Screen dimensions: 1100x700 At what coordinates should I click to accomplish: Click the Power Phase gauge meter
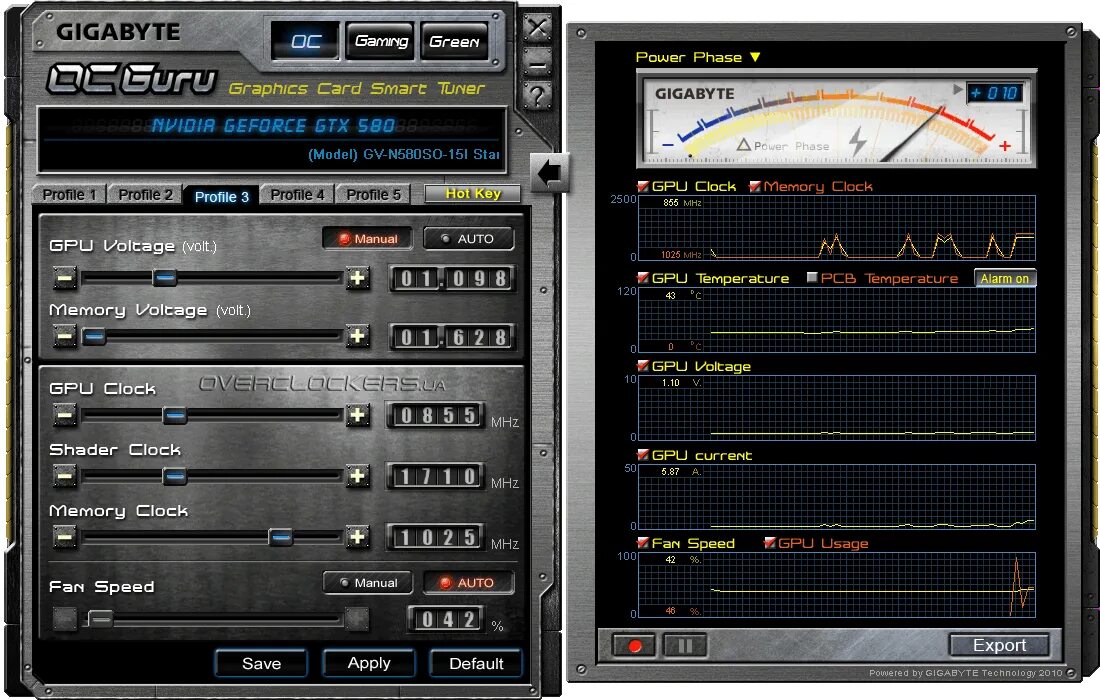click(836, 119)
